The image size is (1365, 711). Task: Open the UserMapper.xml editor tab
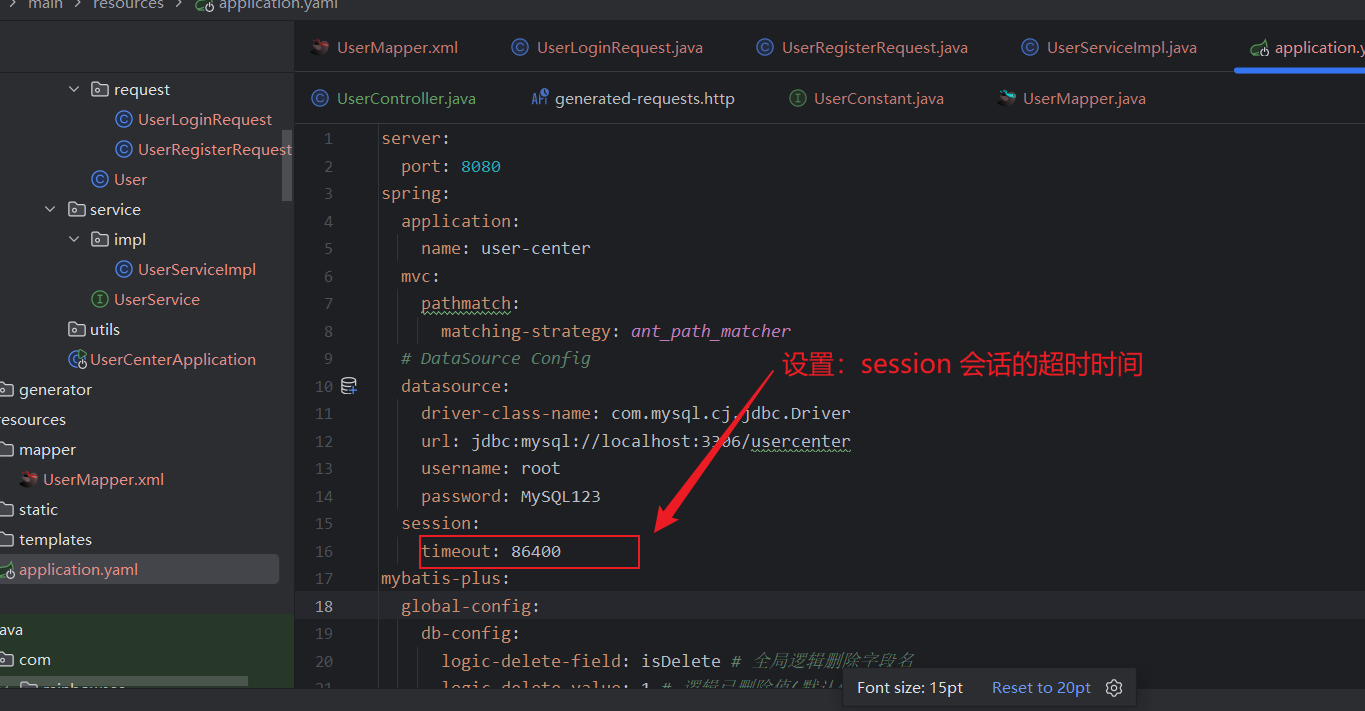(x=384, y=47)
